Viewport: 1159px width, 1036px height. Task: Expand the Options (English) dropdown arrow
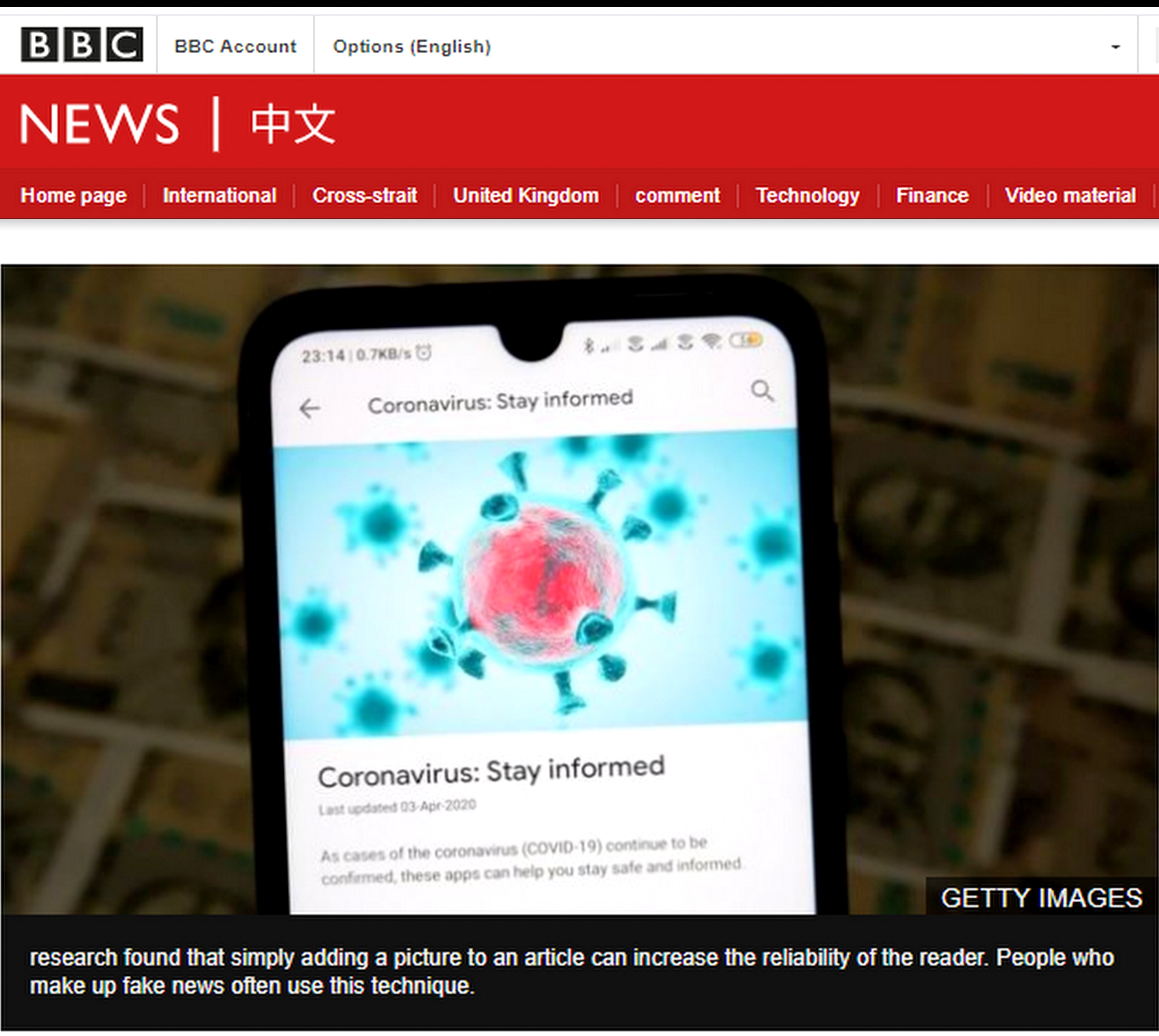pos(1116,47)
